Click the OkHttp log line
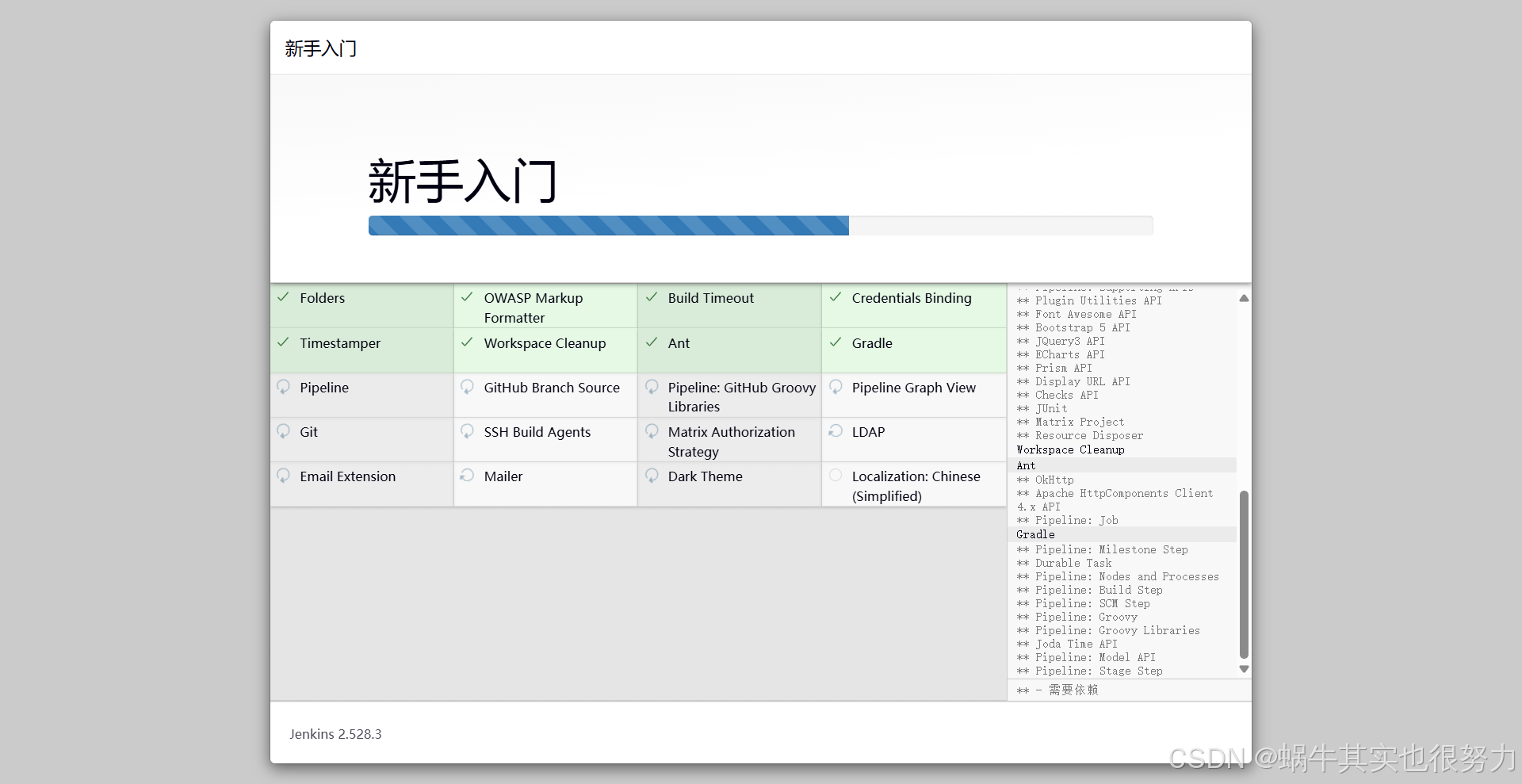 click(x=1045, y=480)
